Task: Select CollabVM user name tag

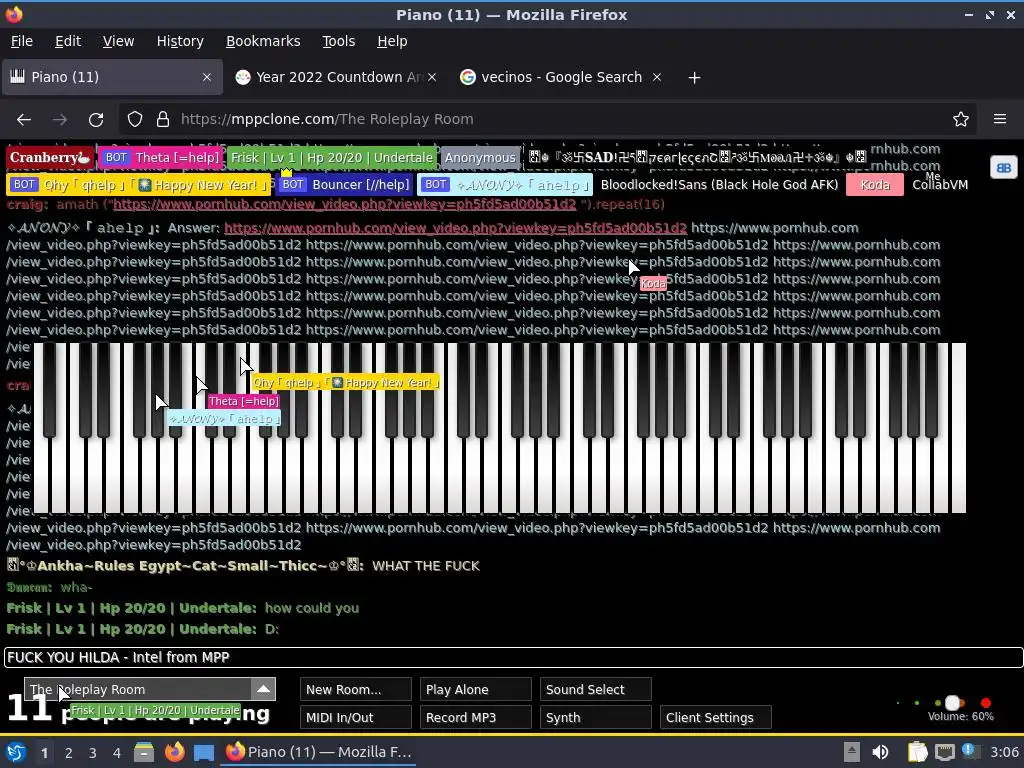Action: coord(940,185)
